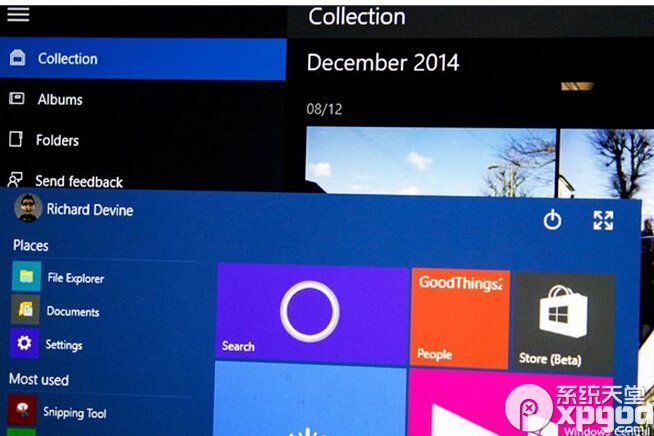This screenshot has height=436, width=654.
Task: Click the Folders icon in the sidebar
Action: point(16,139)
